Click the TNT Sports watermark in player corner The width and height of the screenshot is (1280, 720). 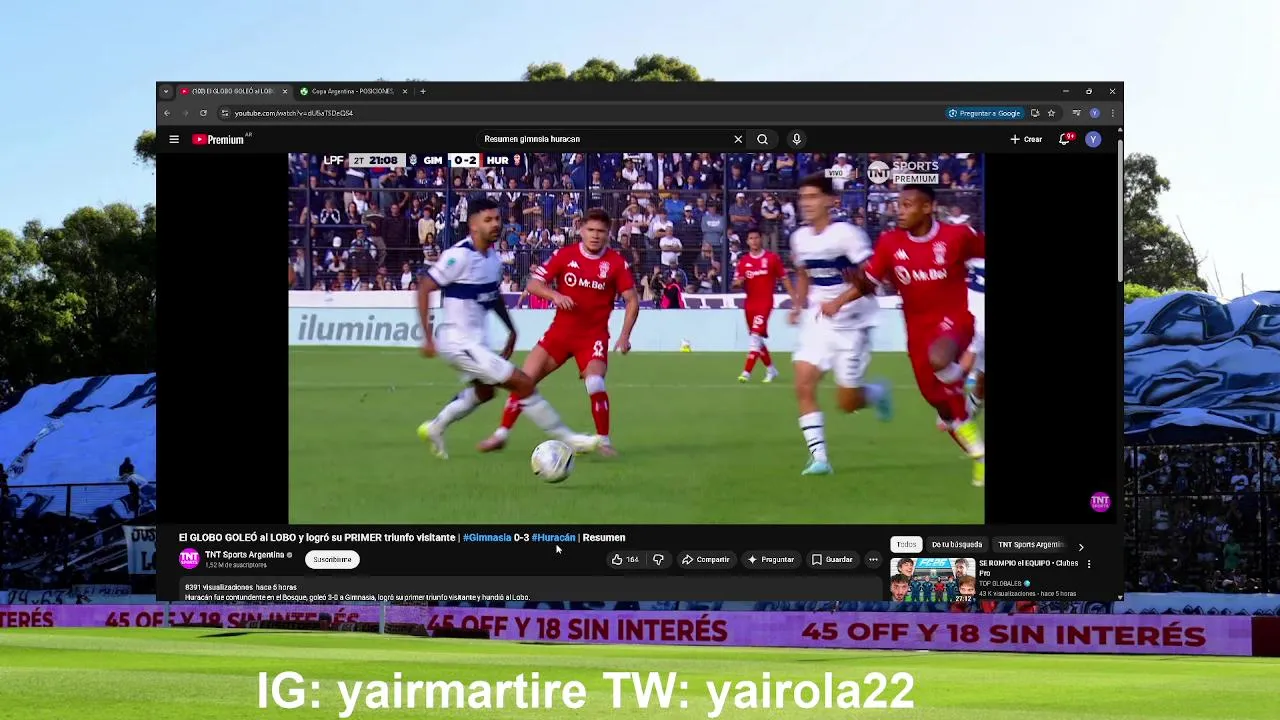[1100, 502]
